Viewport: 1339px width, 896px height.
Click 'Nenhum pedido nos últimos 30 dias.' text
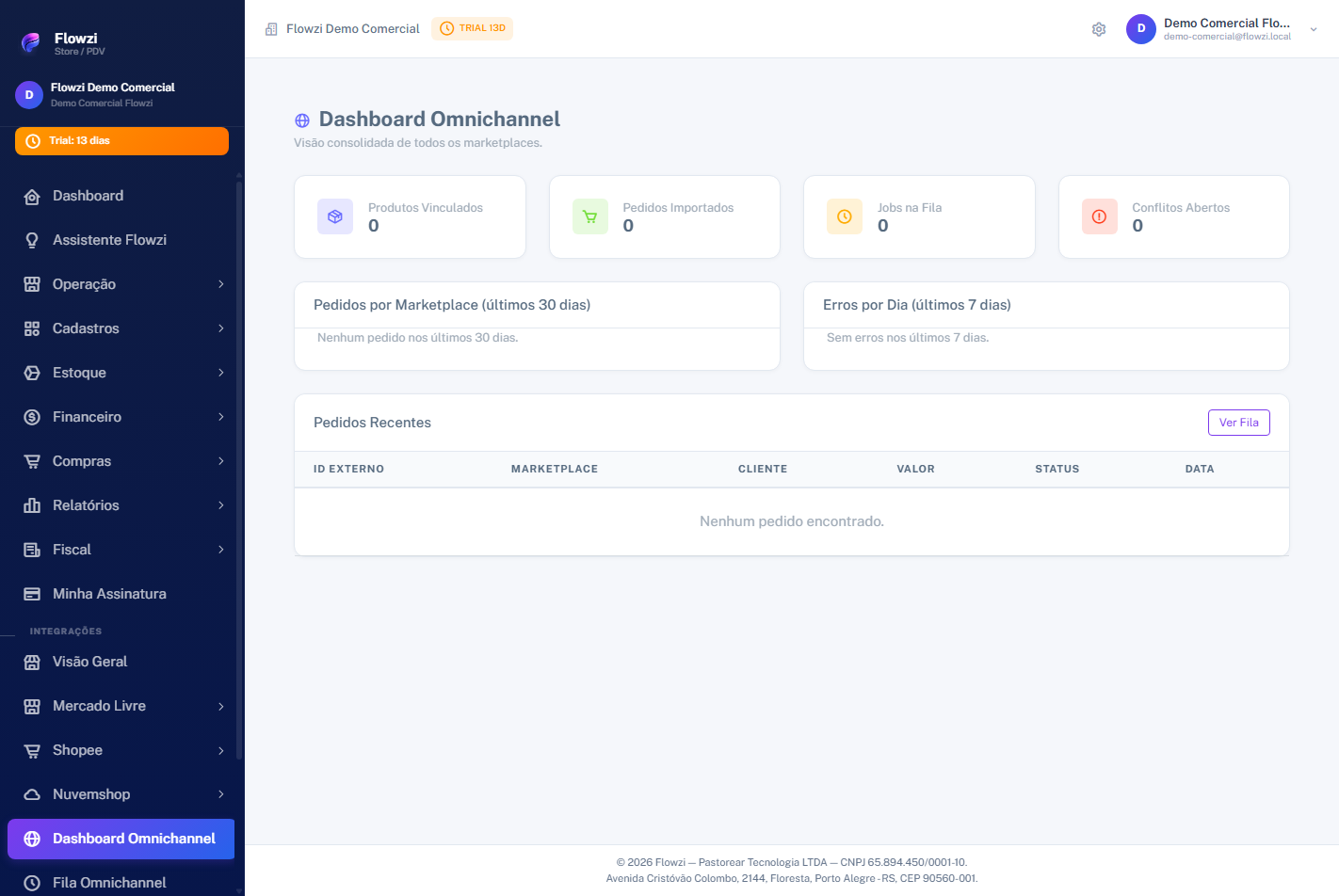pyautogui.click(x=417, y=338)
